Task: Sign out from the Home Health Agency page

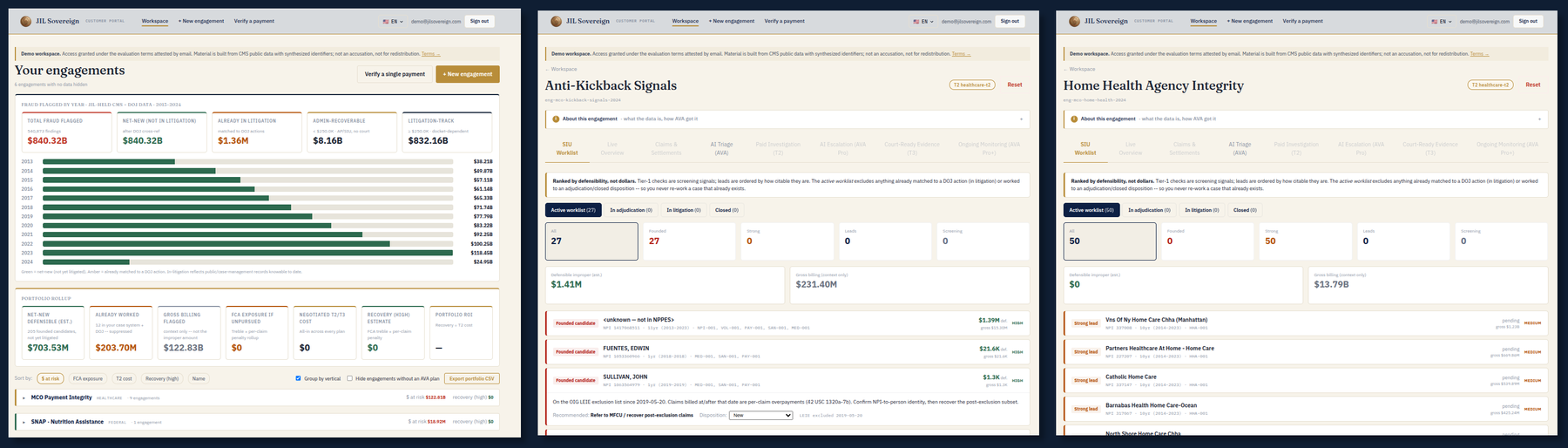Action: point(1528,21)
